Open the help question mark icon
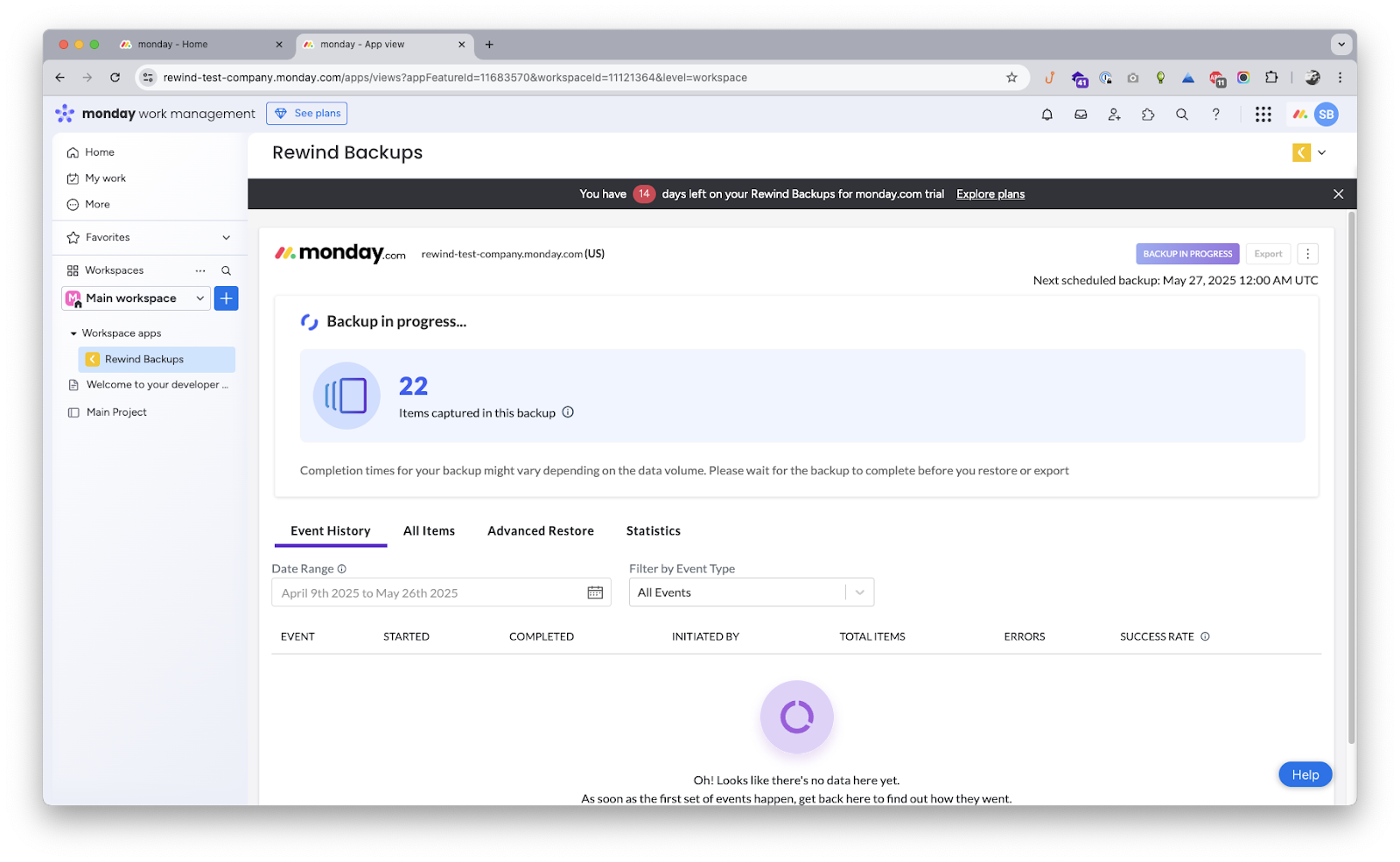Image resolution: width=1400 pixels, height=862 pixels. [1215, 114]
